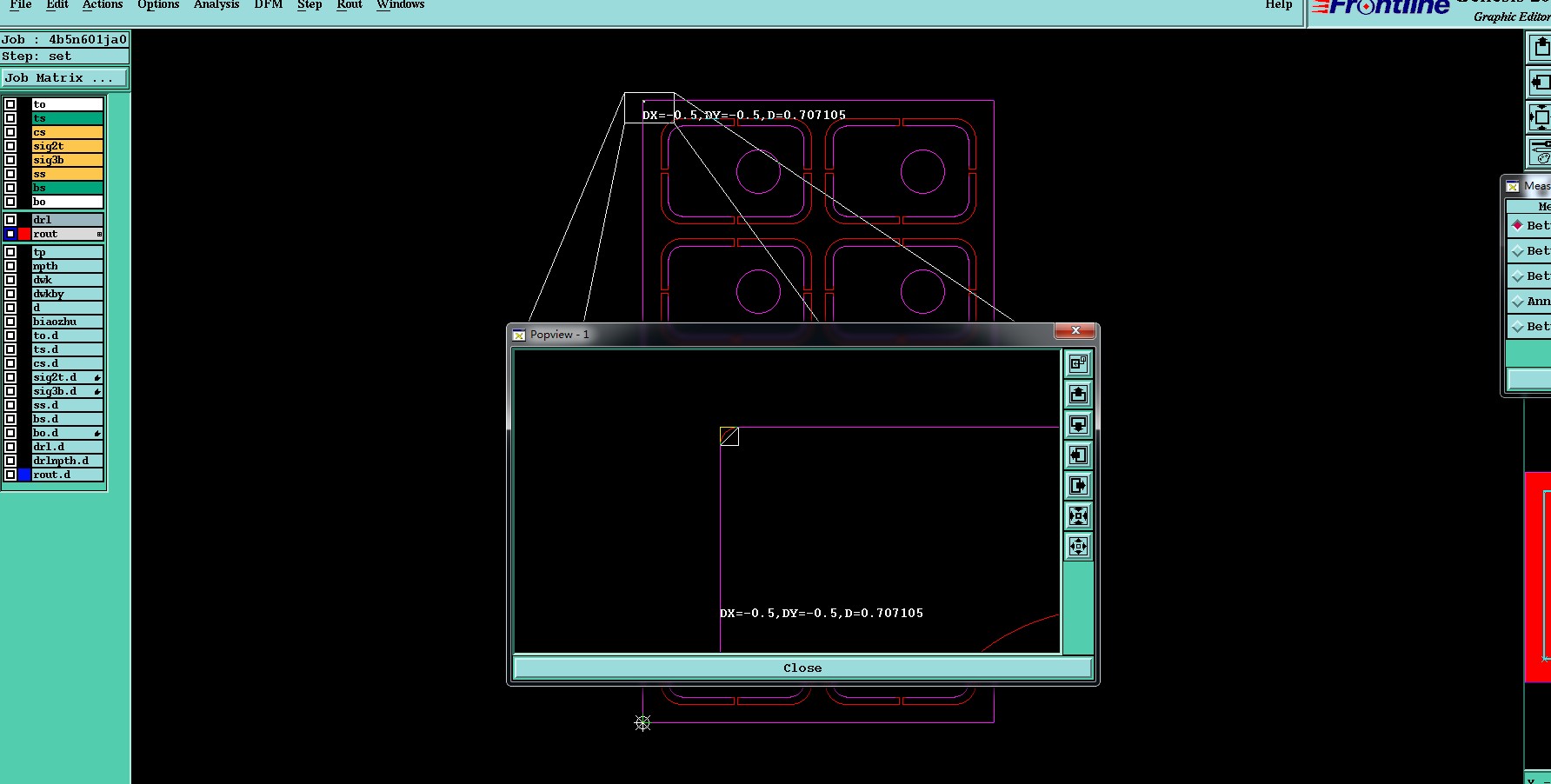The height and width of the screenshot is (784, 1551).
Task: Click the pencil mark on the bo.d layer
Action: pos(97,433)
